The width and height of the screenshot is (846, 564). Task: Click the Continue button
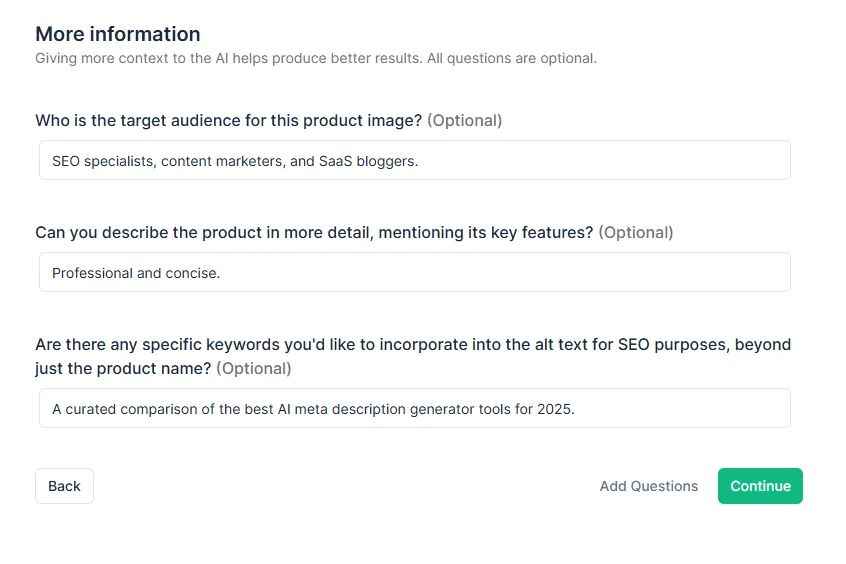pyautogui.click(x=760, y=486)
